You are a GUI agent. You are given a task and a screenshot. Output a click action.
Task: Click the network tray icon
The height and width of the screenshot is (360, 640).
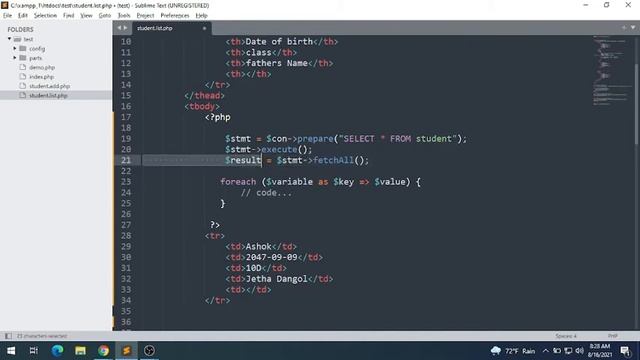click(x=568, y=351)
